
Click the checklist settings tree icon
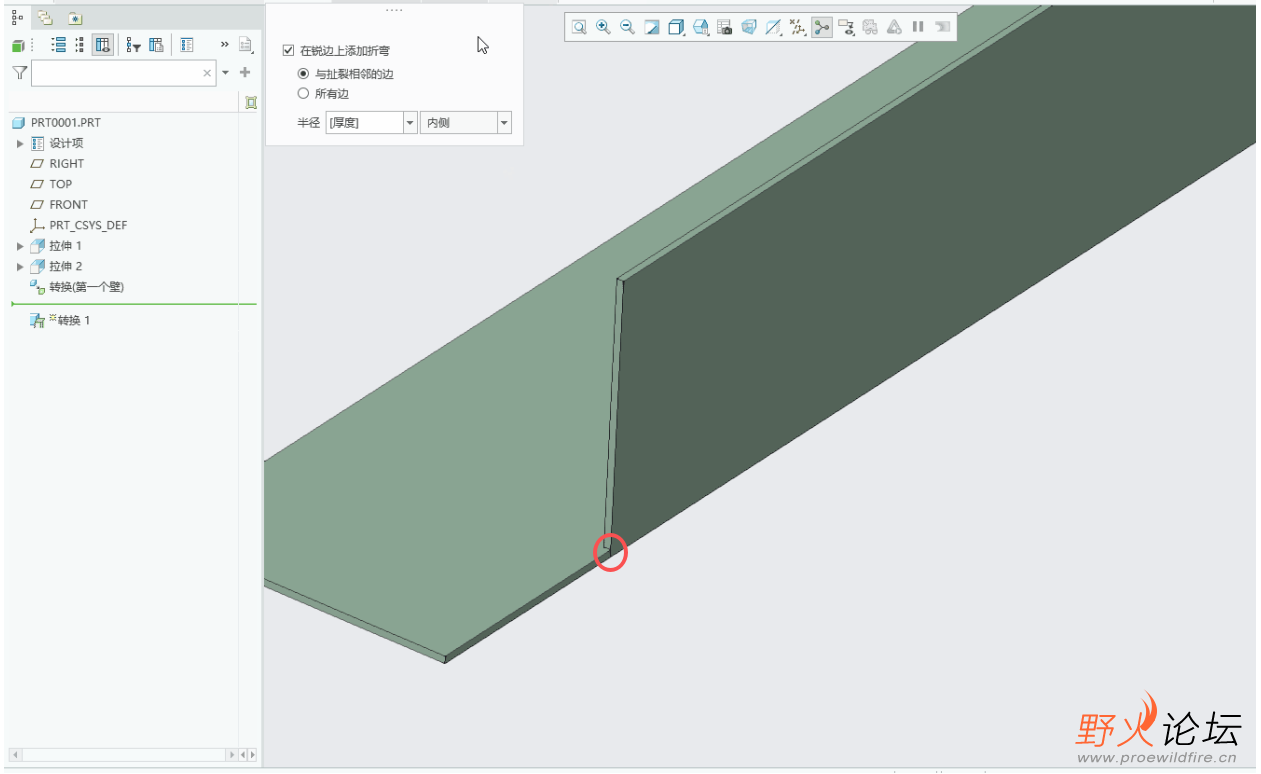coord(187,45)
